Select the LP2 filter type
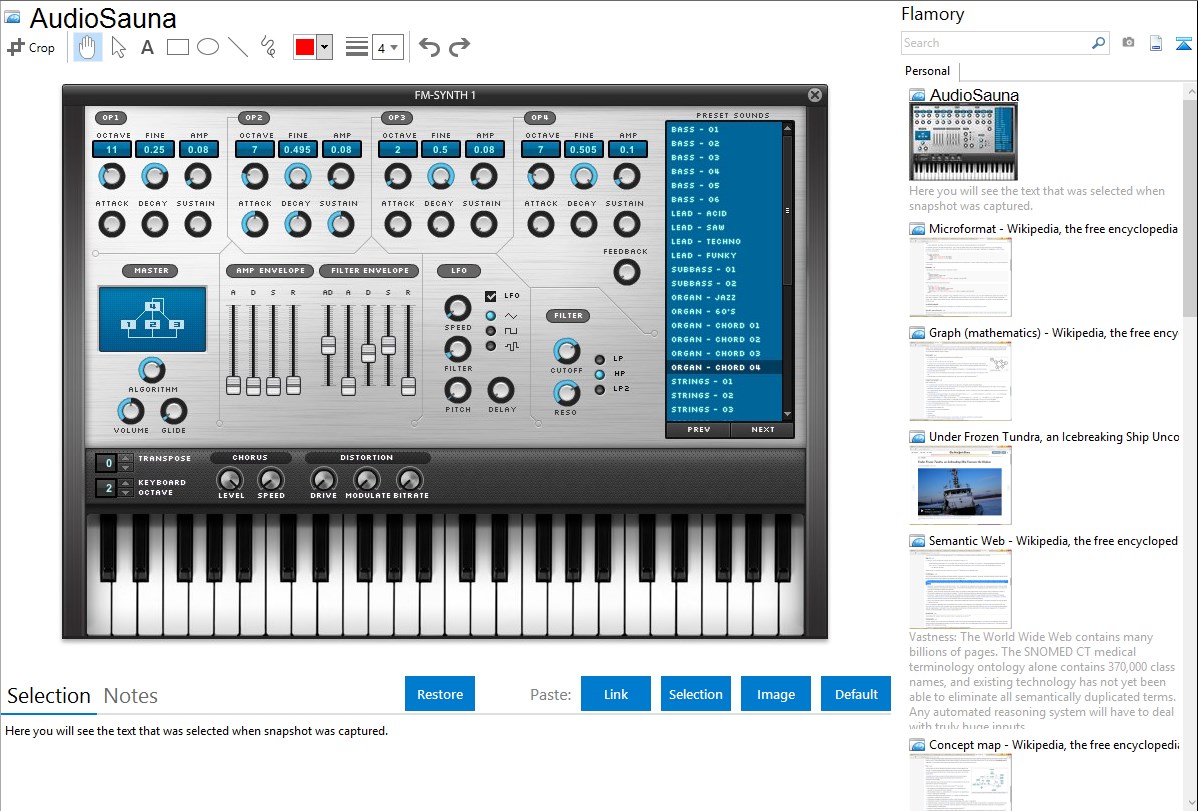1198x811 pixels. [x=600, y=390]
